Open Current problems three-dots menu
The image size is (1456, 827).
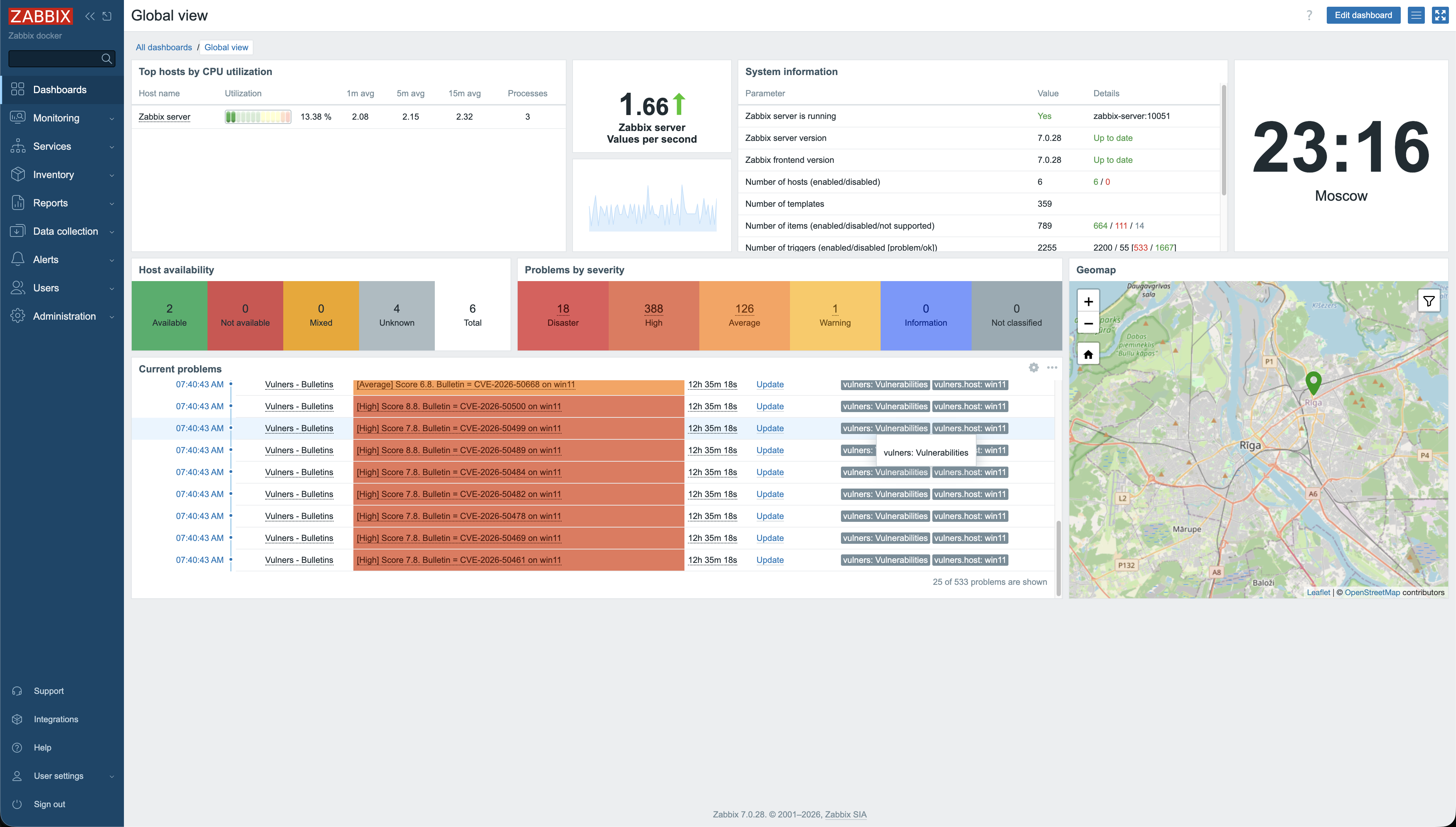(1052, 368)
